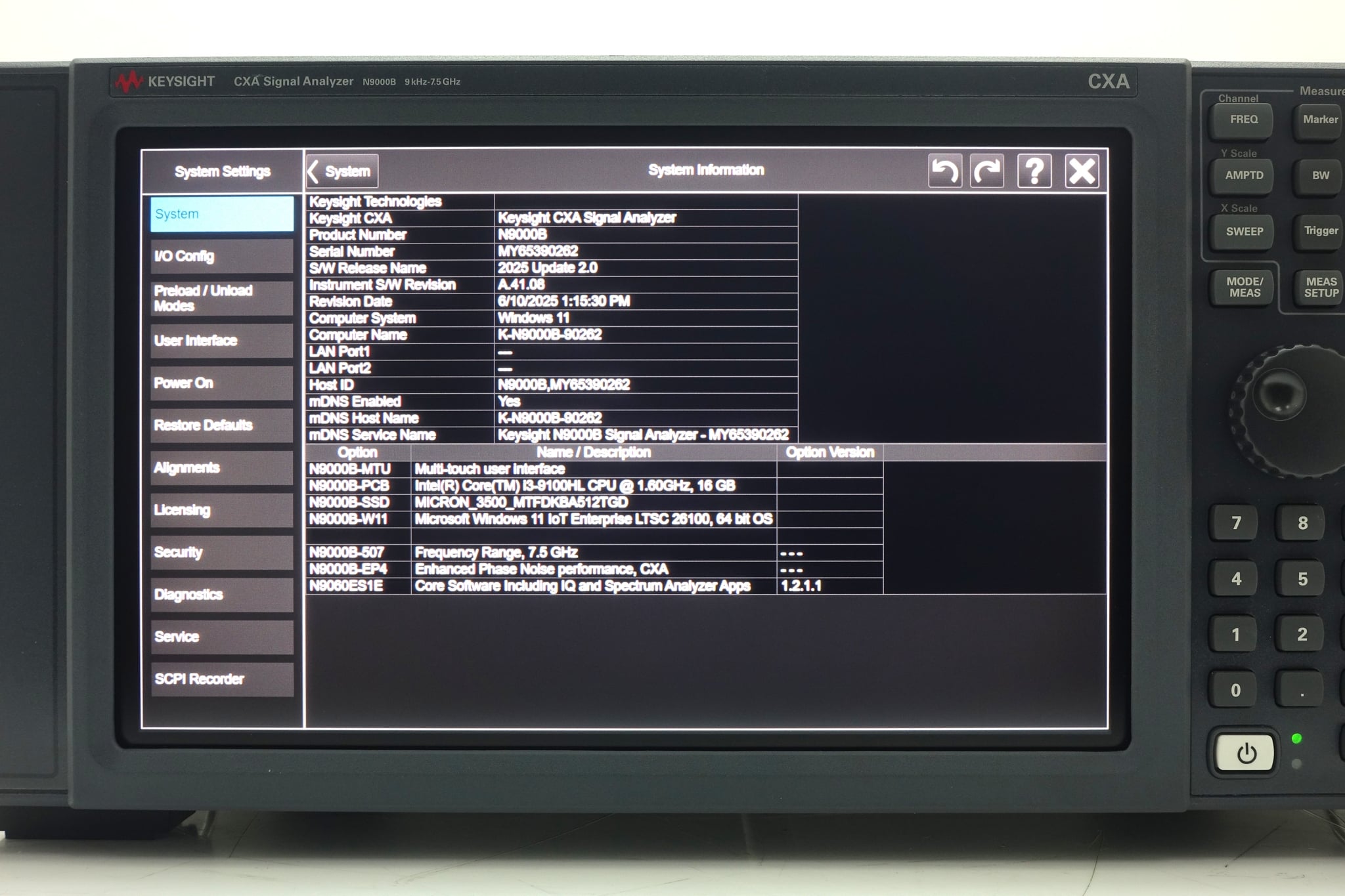Open the Diagnostics tab

coord(222,595)
